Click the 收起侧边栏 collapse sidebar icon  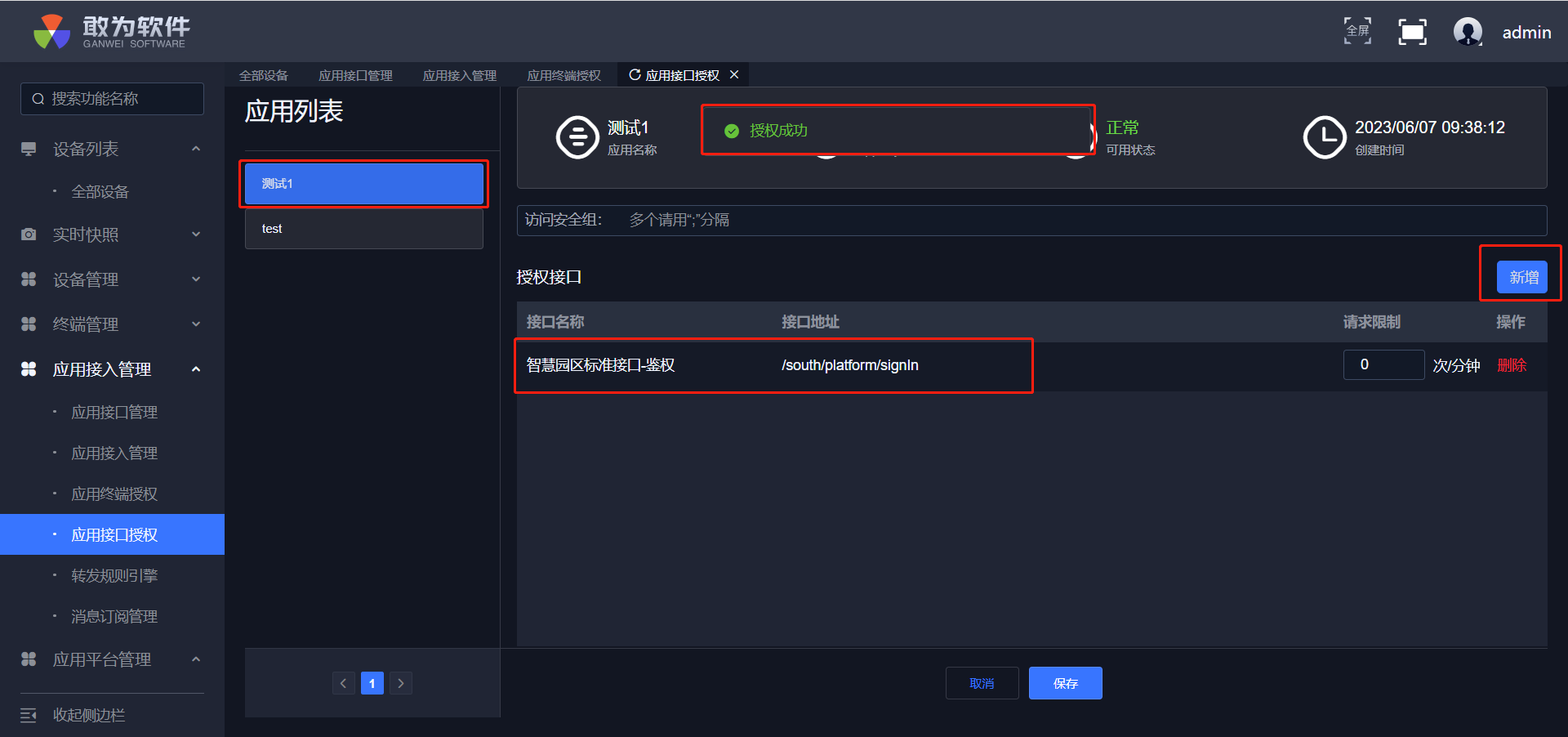pyautogui.click(x=29, y=716)
